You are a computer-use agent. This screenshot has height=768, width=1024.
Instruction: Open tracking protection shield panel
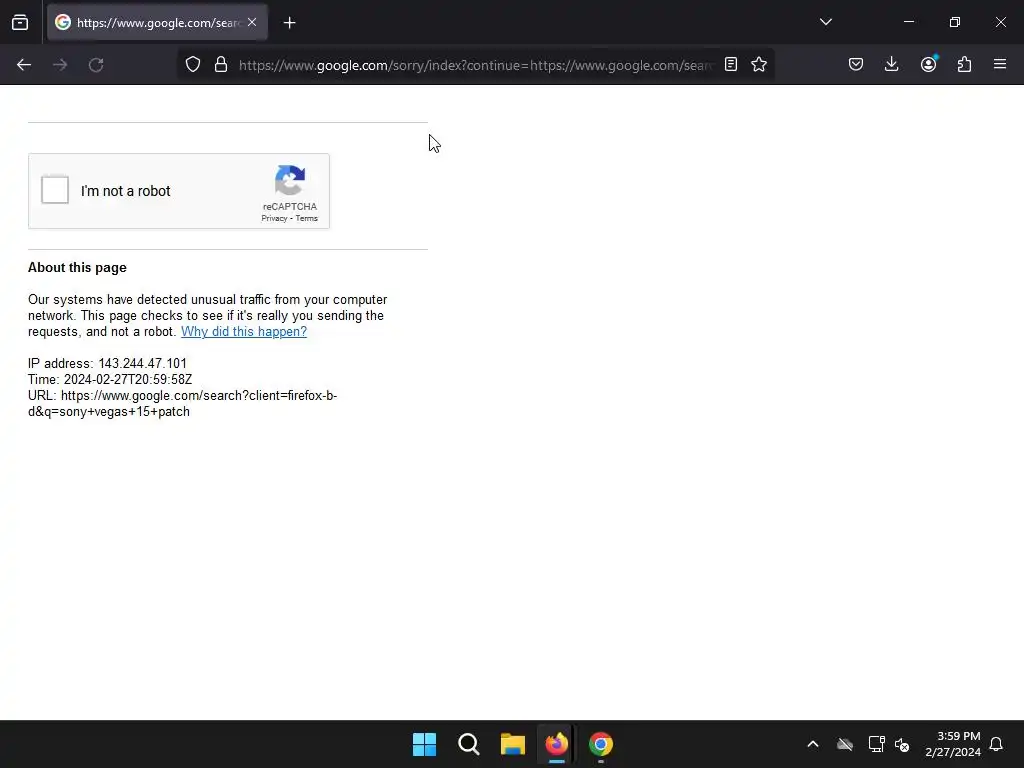click(x=193, y=64)
